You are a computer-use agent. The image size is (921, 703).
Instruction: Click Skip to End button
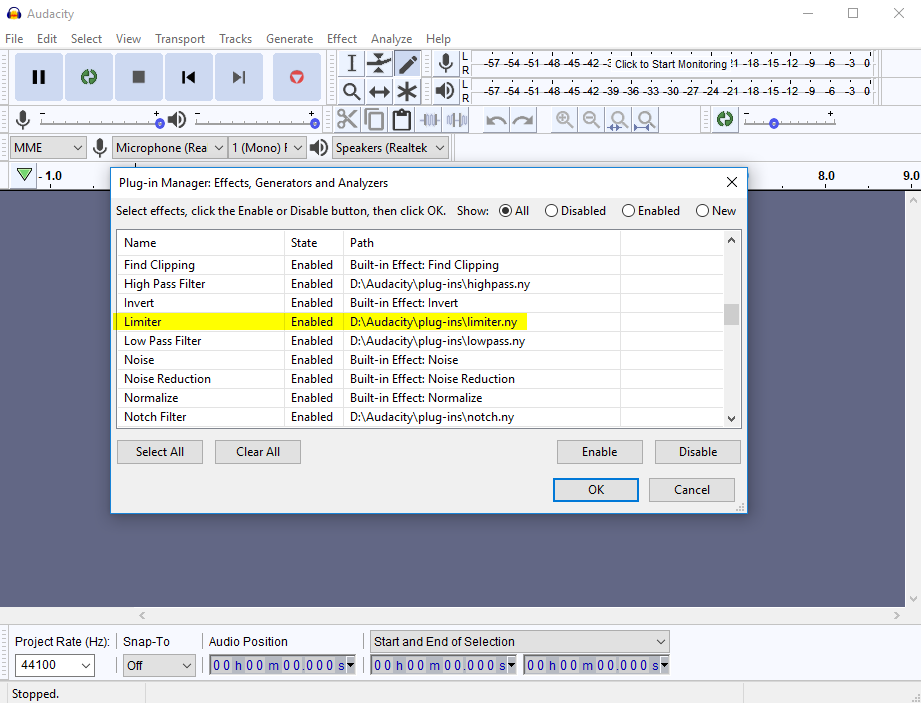238,77
